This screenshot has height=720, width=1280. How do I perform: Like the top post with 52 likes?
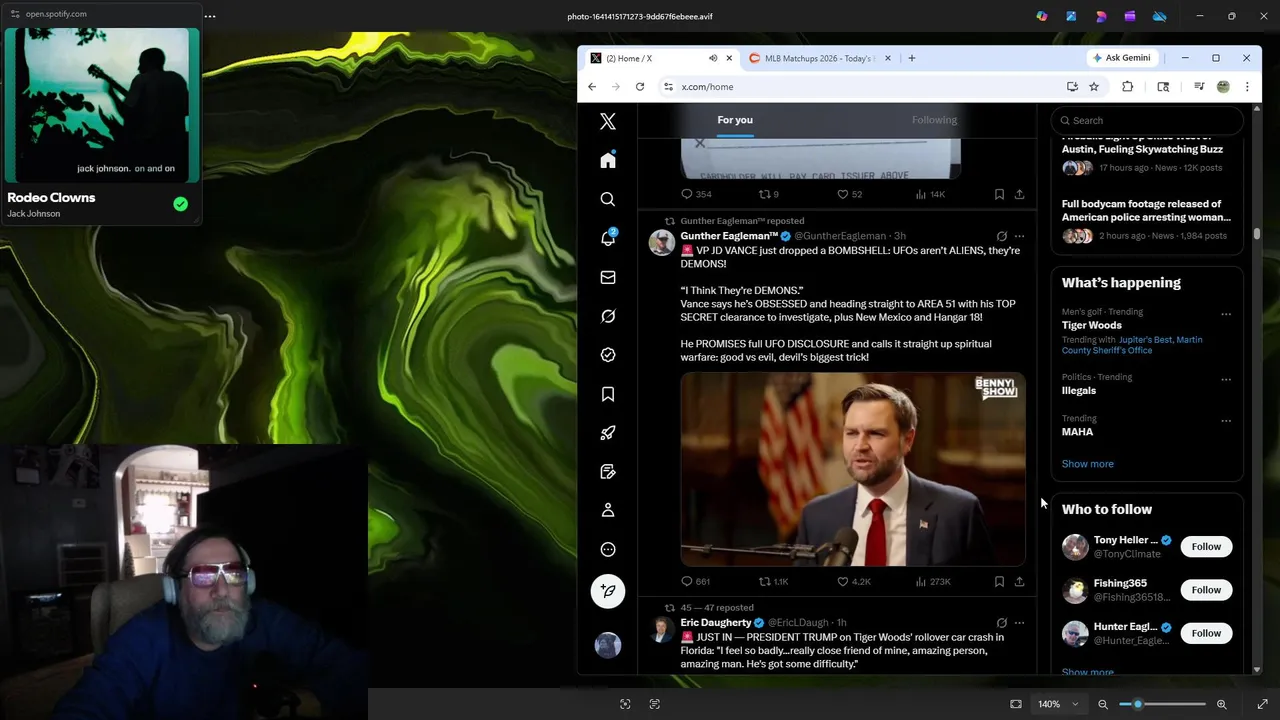tap(849, 194)
